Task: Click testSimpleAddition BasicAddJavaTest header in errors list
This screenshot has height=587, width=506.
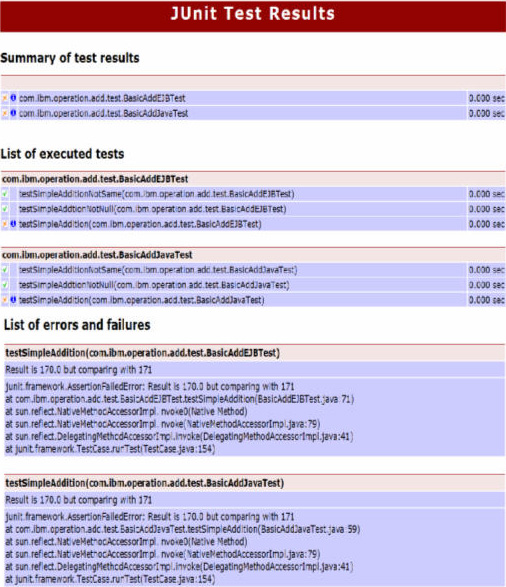Action: point(254,483)
